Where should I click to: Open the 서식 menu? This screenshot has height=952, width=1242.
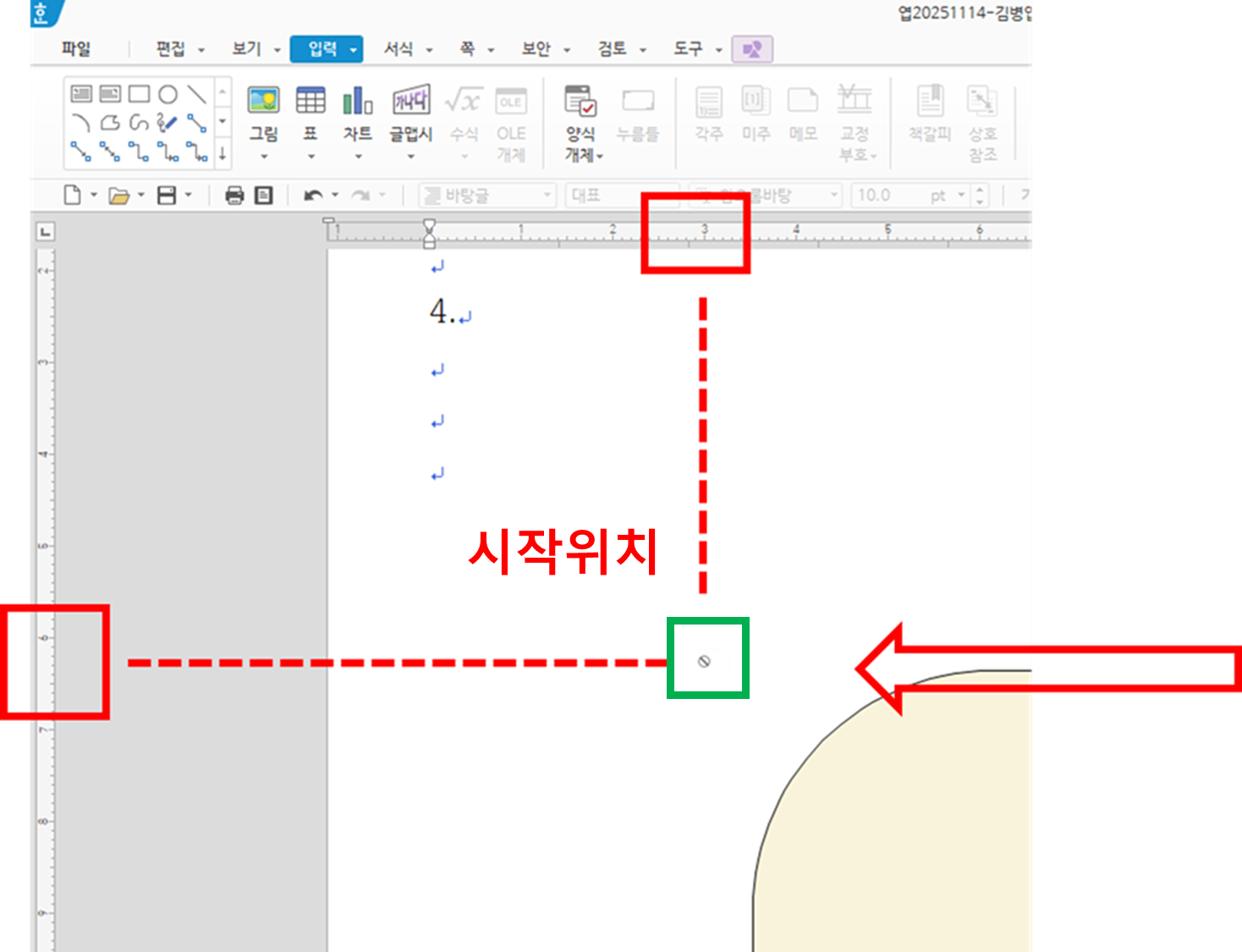[x=408, y=49]
